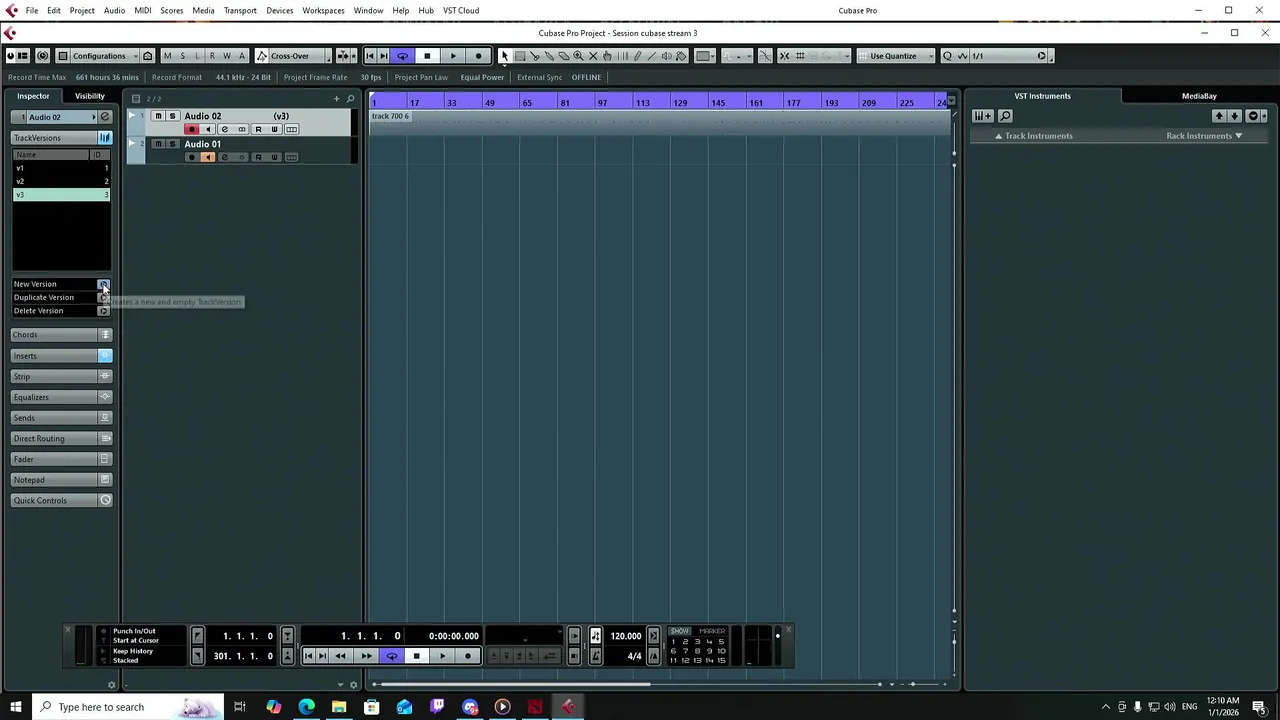Expand Audio 02 track arrow in list
Screen dimensions: 1280x720
pyautogui.click(x=131, y=116)
